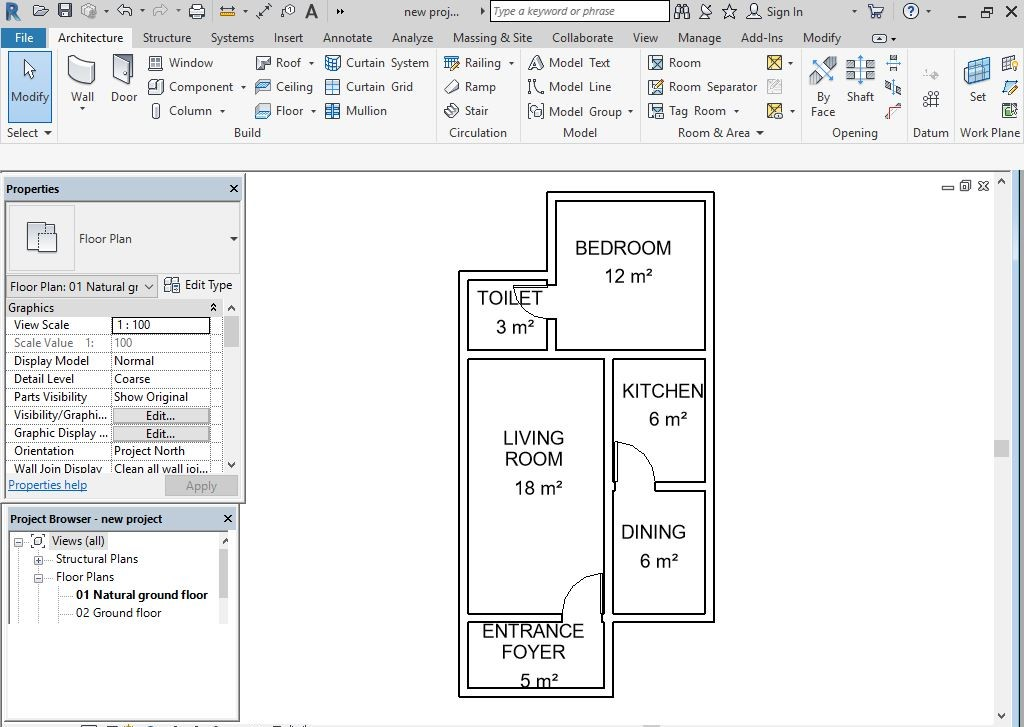Activate the Floor tool
1024x727 pixels.
pyautogui.click(x=279, y=111)
